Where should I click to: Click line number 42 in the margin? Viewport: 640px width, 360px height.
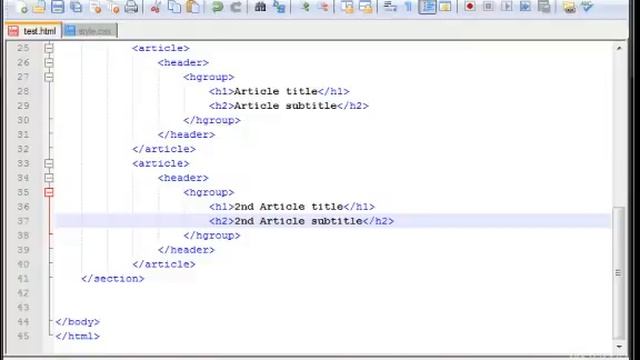pyautogui.click(x=23, y=293)
